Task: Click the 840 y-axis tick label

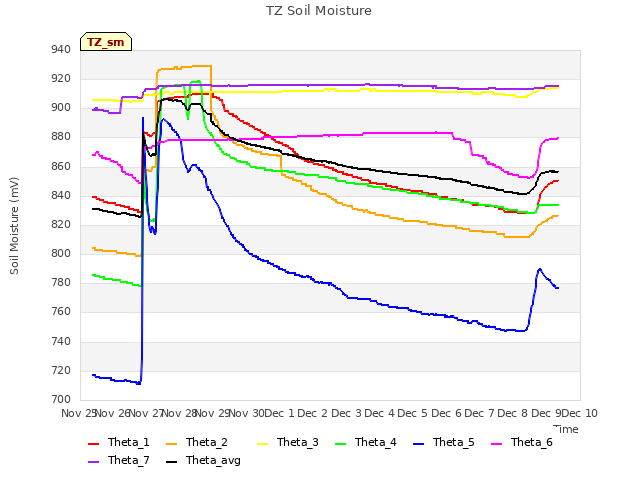Action: [x=61, y=196]
